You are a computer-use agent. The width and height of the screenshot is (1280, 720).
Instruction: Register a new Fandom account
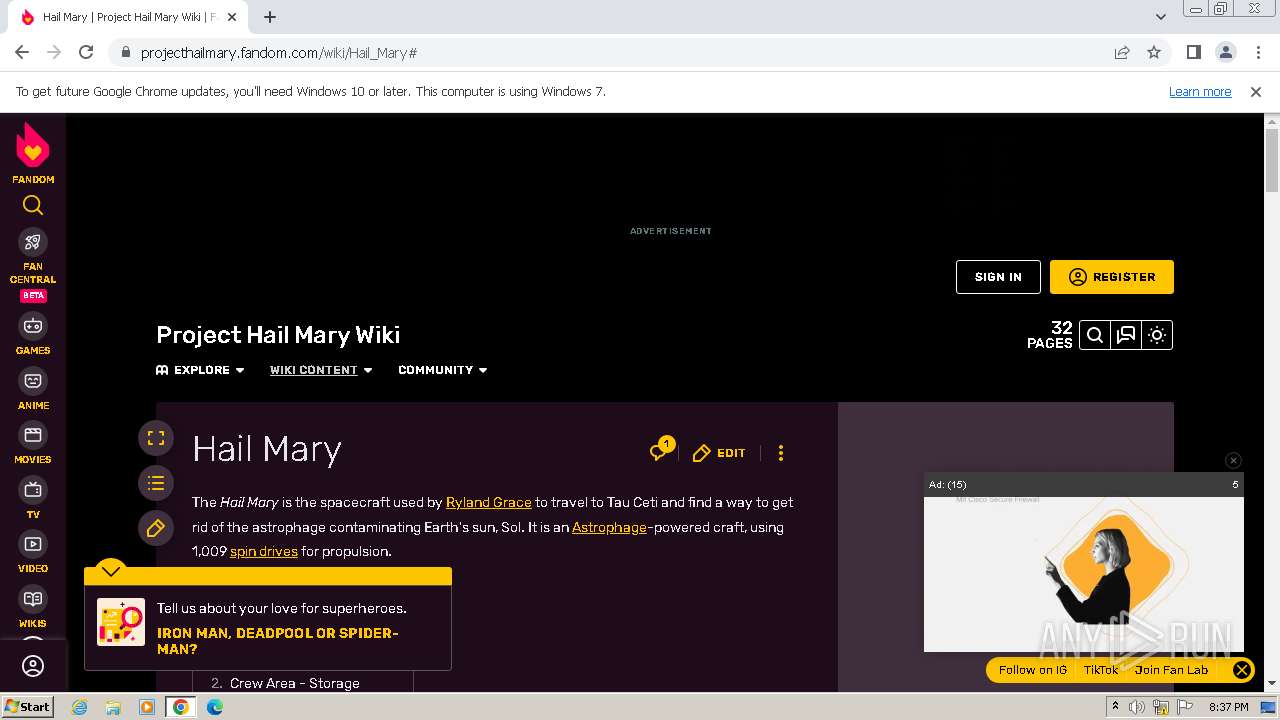1112,277
